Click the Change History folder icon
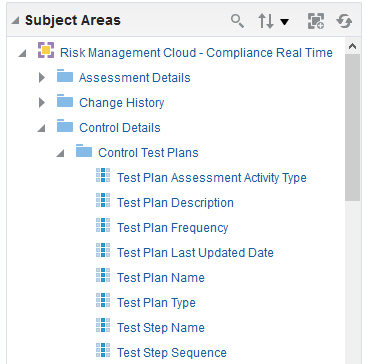The height and width of the screenshot is (364, 365). point(65,100)
